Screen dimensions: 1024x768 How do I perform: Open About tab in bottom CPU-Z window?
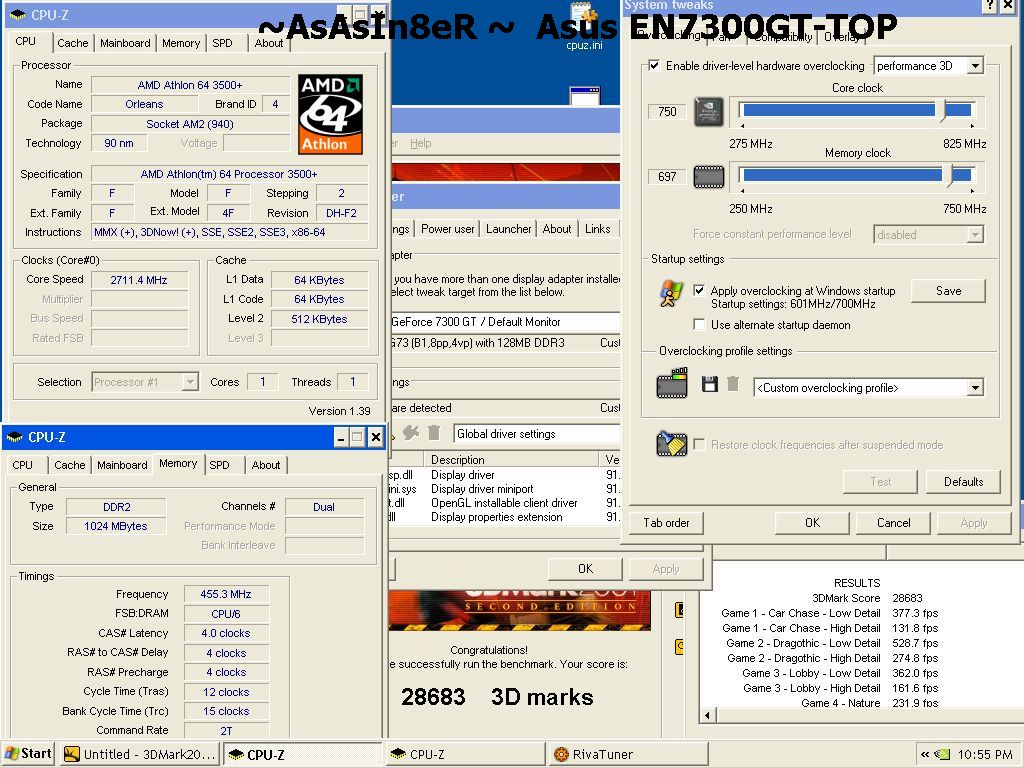click(x=266, y=465)
